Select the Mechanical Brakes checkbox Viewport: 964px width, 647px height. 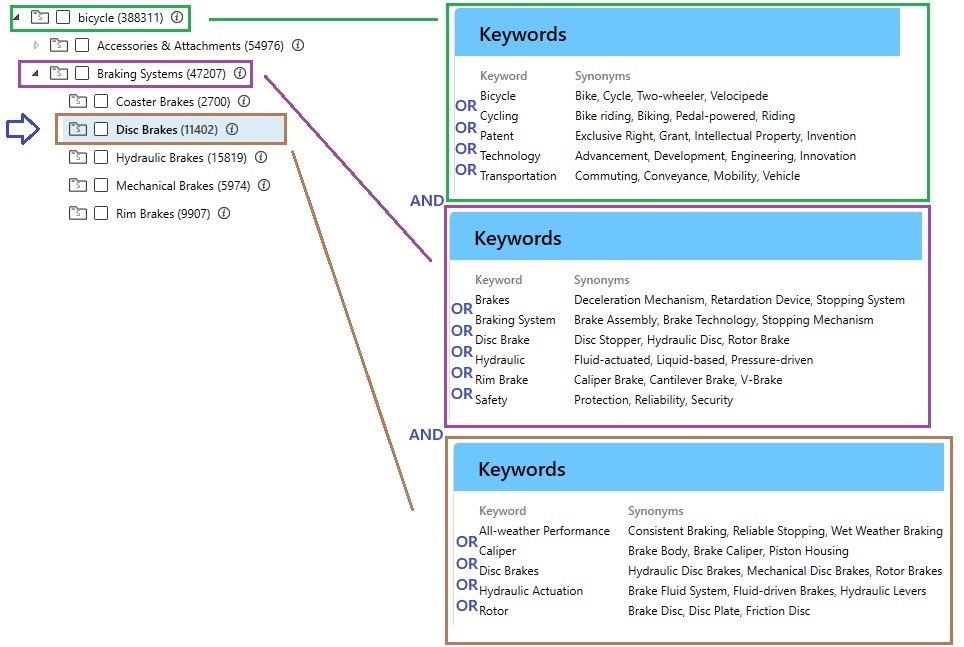pos(101,185)
